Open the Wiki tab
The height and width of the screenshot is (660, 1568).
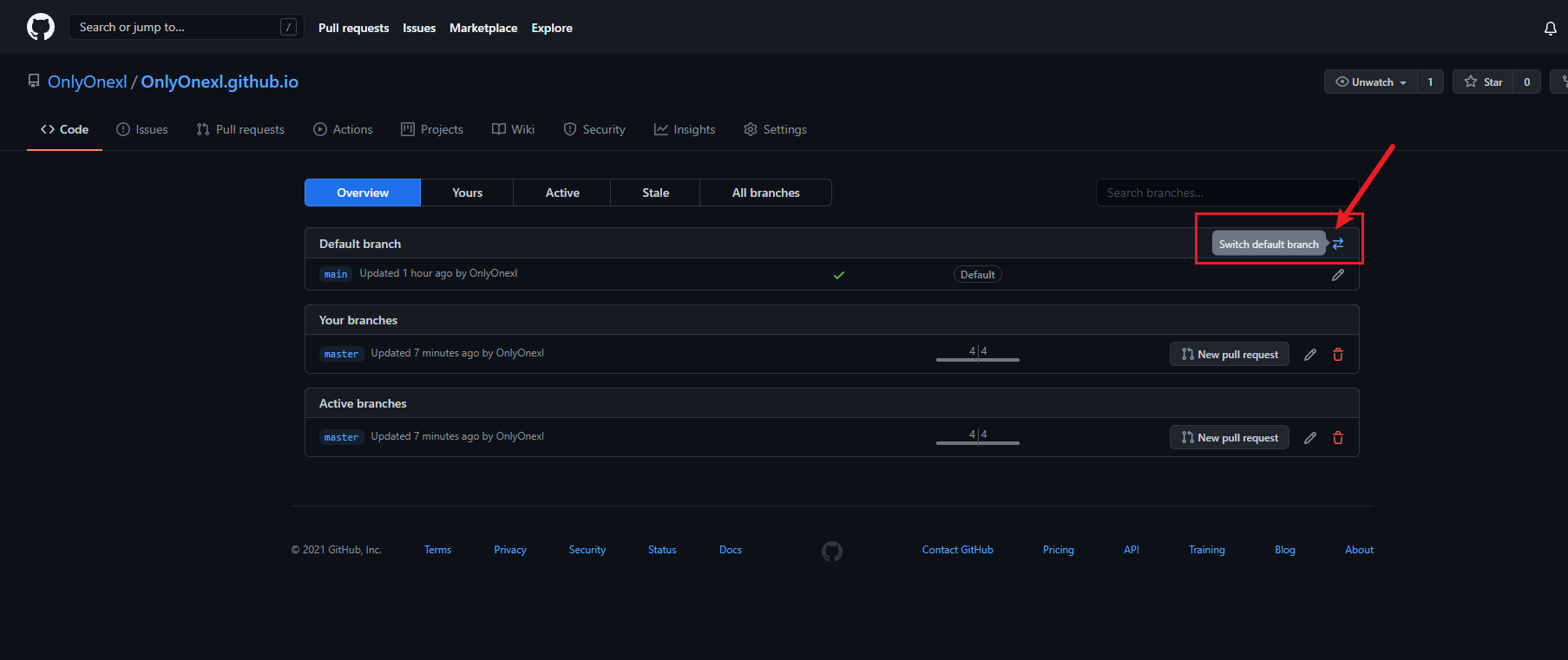pyautogui.click(x=514, y=129)
